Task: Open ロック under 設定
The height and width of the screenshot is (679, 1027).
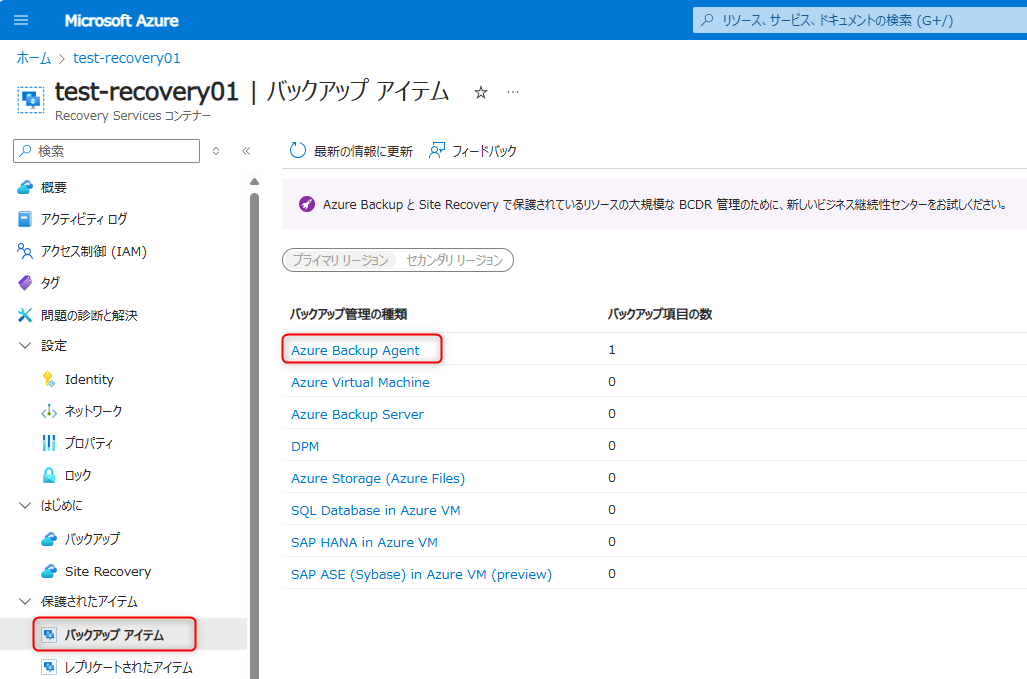Action: pos(78,475)
